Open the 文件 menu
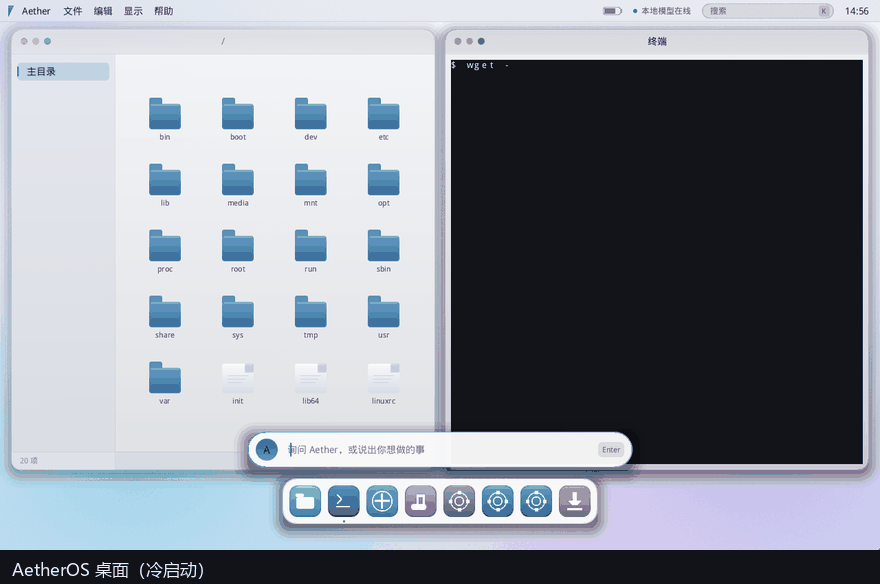 point(72,11)
